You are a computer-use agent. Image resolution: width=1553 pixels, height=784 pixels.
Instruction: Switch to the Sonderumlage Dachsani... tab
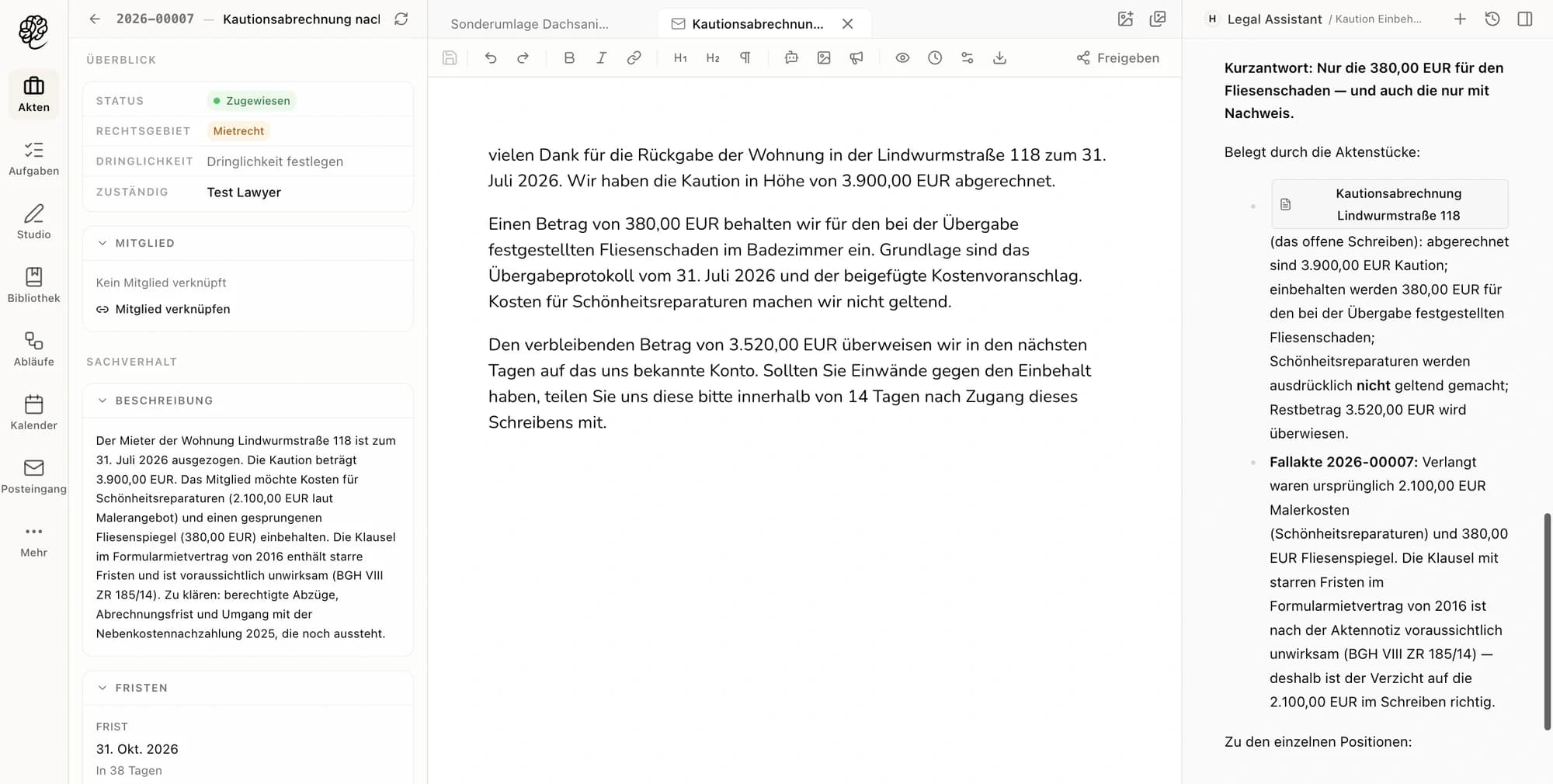(530, 24)
